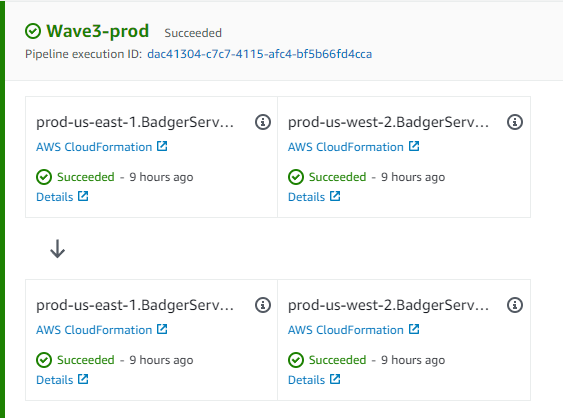563x418 pixels.
Task: Click the external-link icon beside upper west-2 Details
Action: [335, 196]
